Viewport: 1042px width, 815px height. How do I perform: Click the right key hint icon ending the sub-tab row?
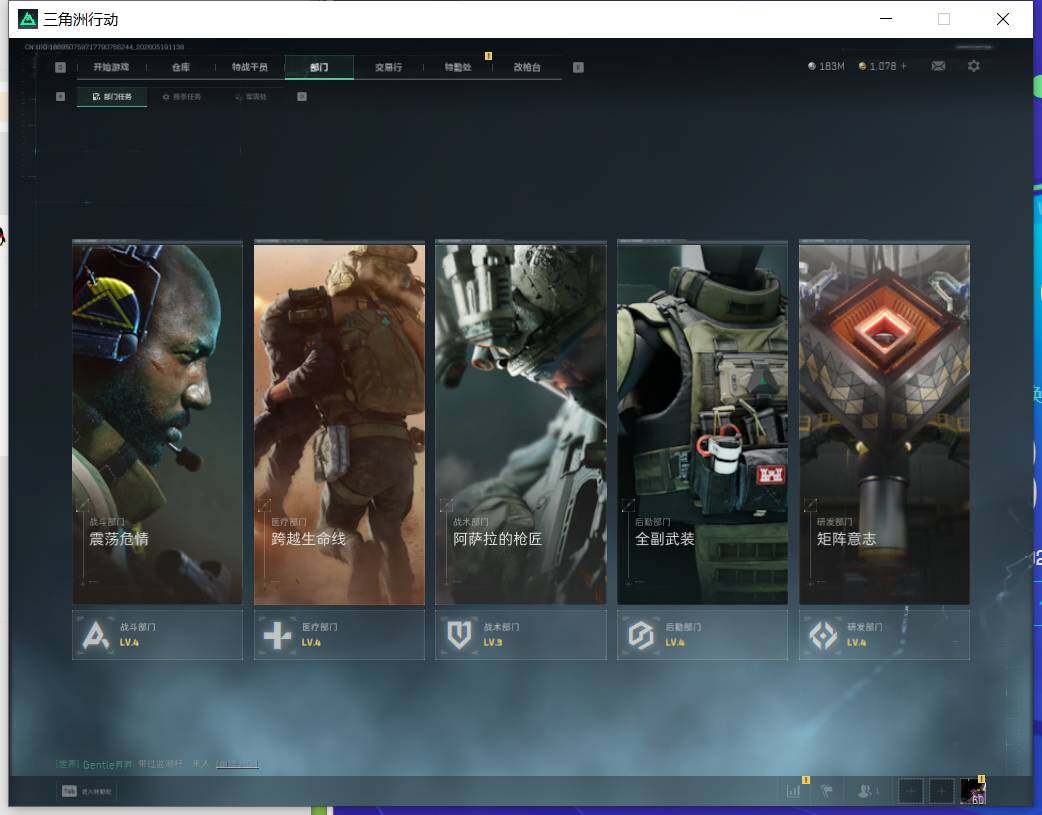[302, 96]
